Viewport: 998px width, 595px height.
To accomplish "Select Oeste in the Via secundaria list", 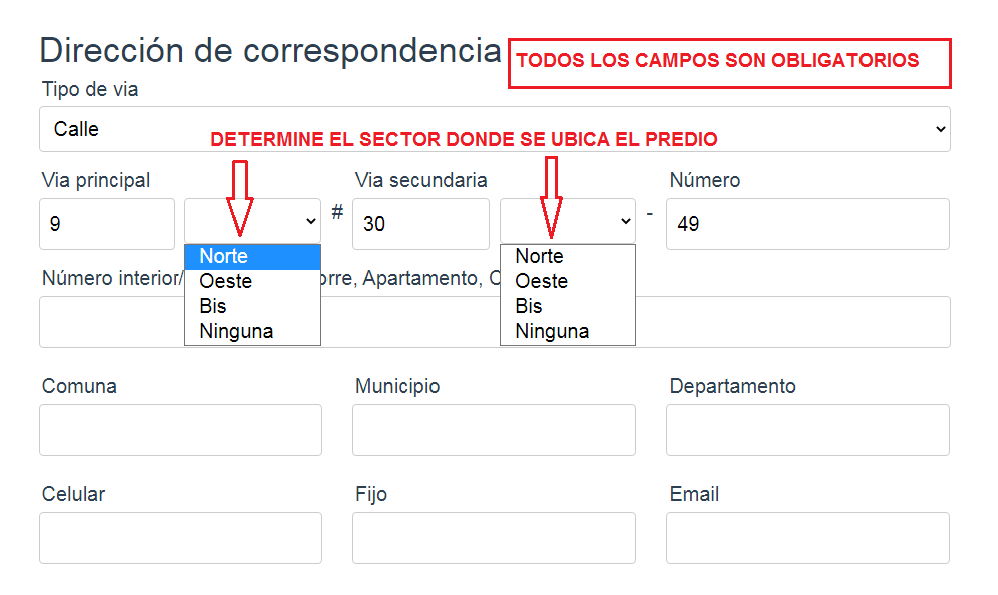I will [x=567, y=282].
